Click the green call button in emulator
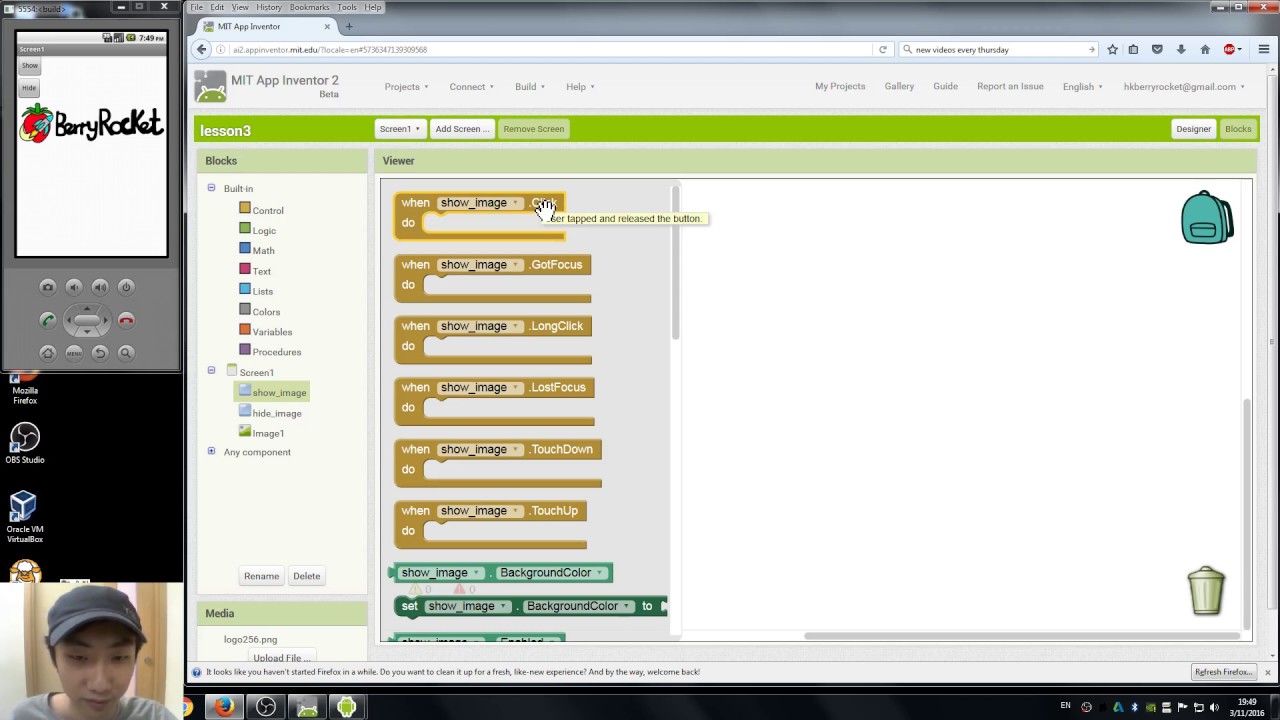The height and width of the screenshot is (720, 1280). click(47, 320)
